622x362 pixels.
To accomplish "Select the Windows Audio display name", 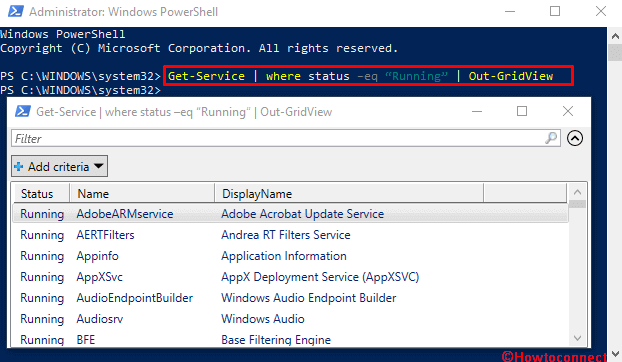I will tap(263, 319).
